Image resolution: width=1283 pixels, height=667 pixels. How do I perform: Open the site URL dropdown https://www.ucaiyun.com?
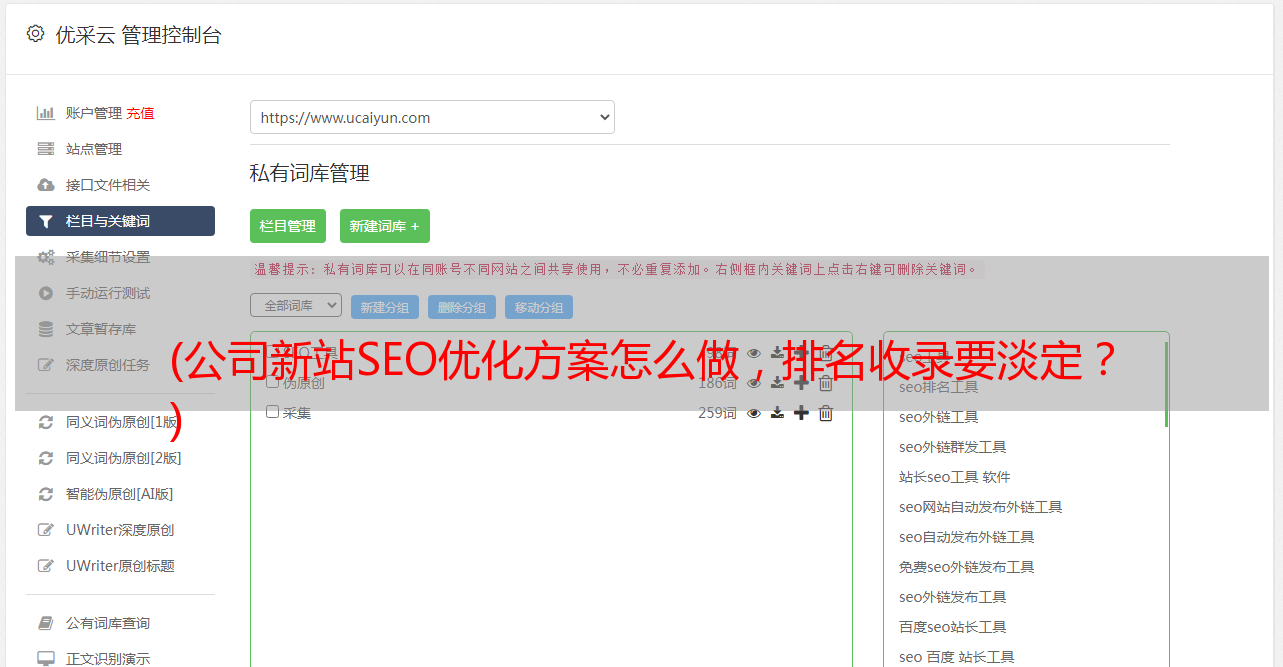(432, 117)
